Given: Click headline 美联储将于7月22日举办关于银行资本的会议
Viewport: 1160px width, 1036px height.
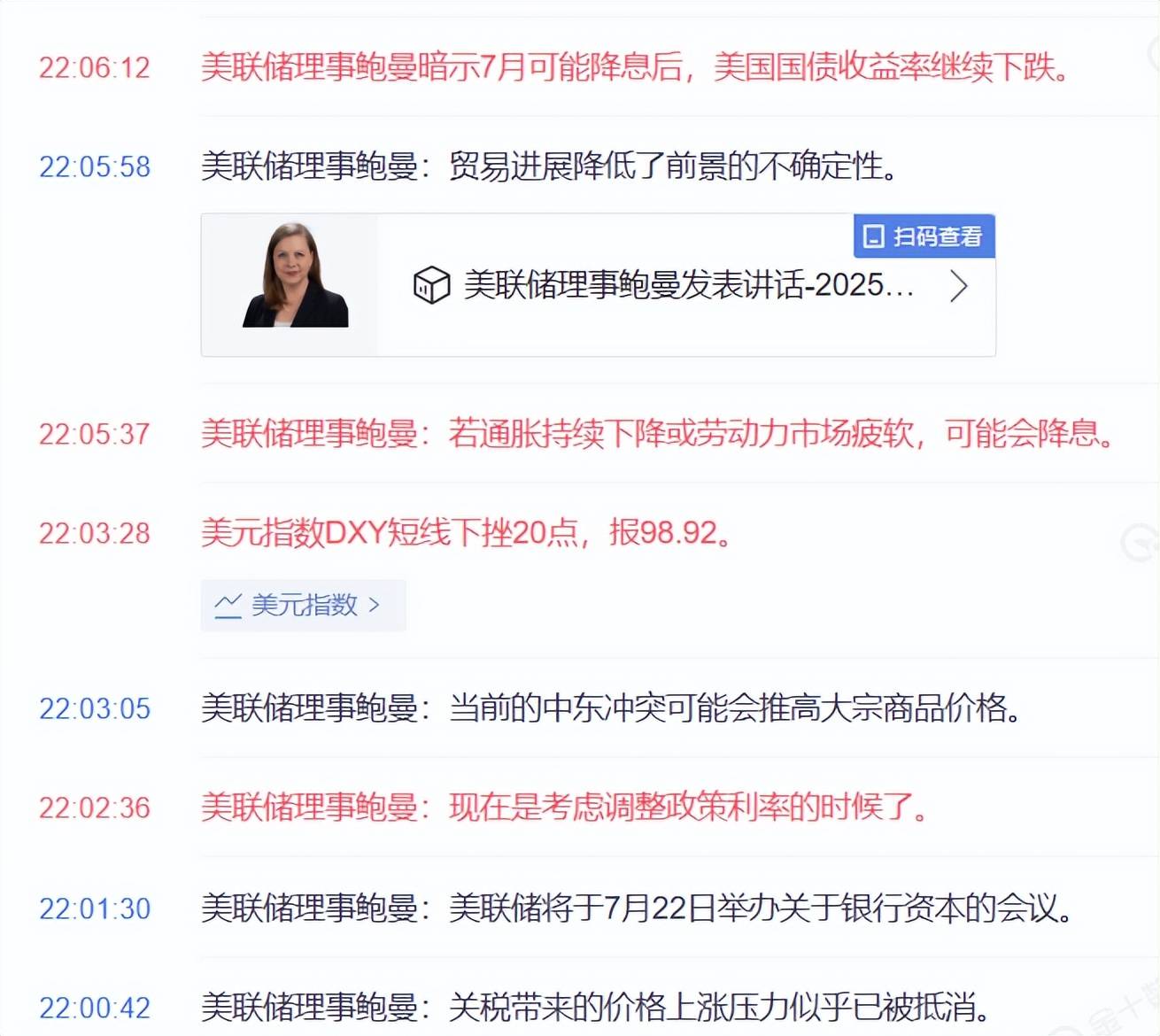Looking at the screenshot, I should pyautogui.click(x=637, y=908).
